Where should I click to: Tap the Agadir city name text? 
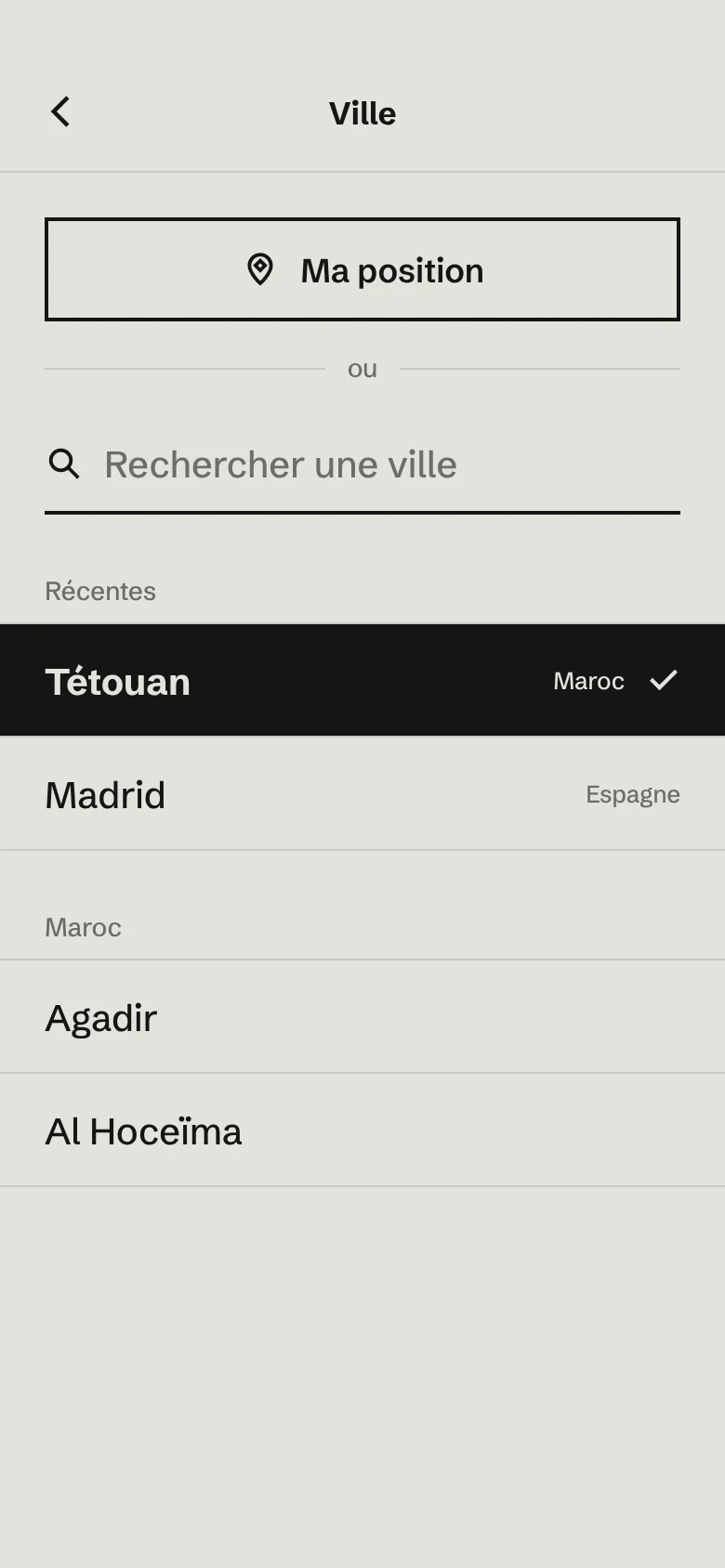[101, 1019]
